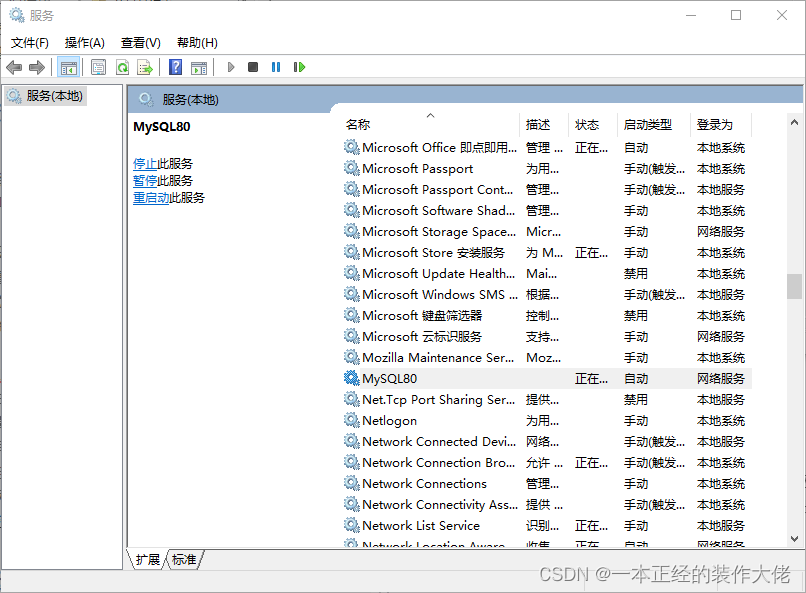Image resolution: width=806 pixels, height=593 pixels.
Task: Click the 停止 link to stop service
Action: click(145, 164)
